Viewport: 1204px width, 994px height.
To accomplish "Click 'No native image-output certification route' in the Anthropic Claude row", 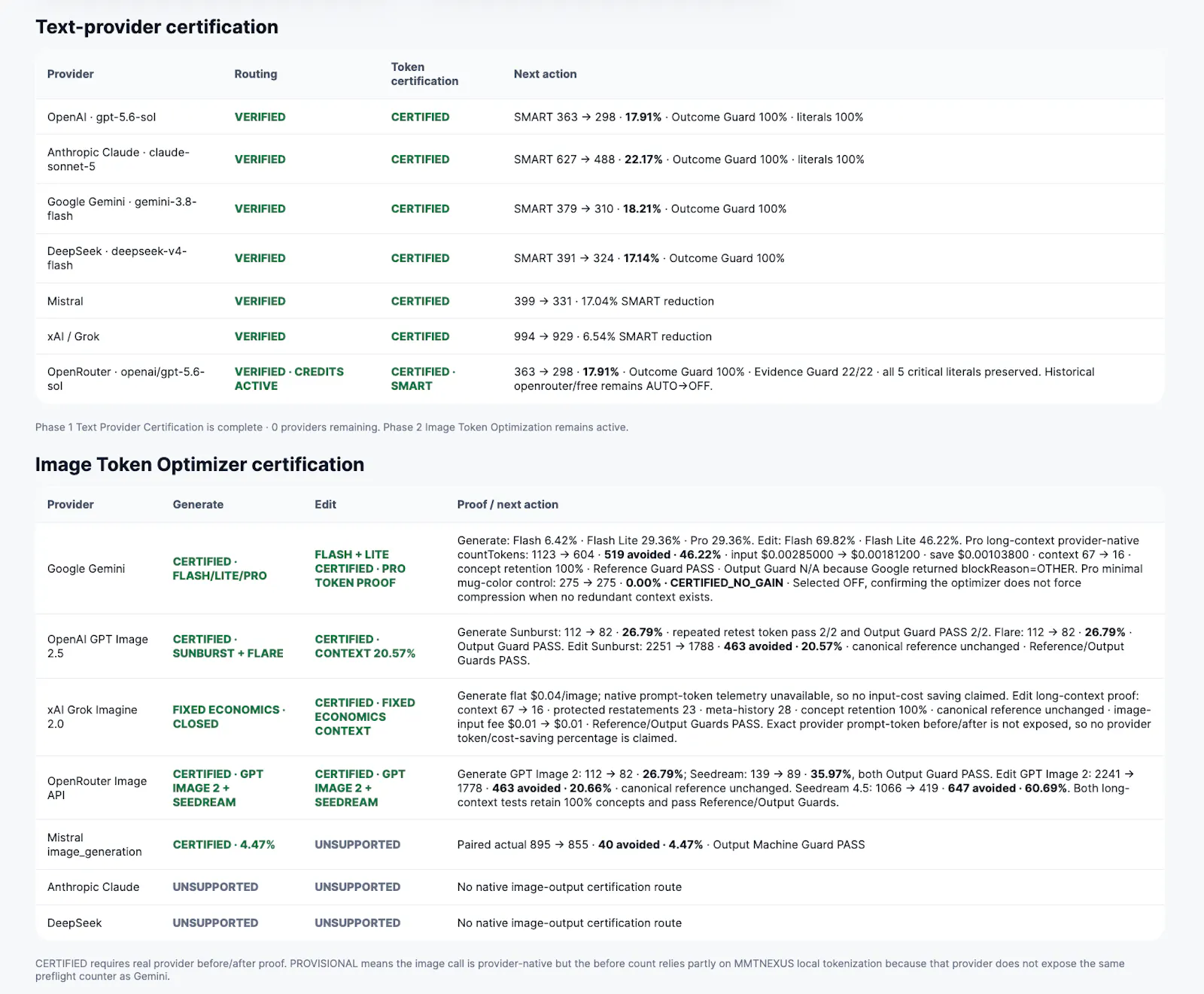I will point(569,887).
